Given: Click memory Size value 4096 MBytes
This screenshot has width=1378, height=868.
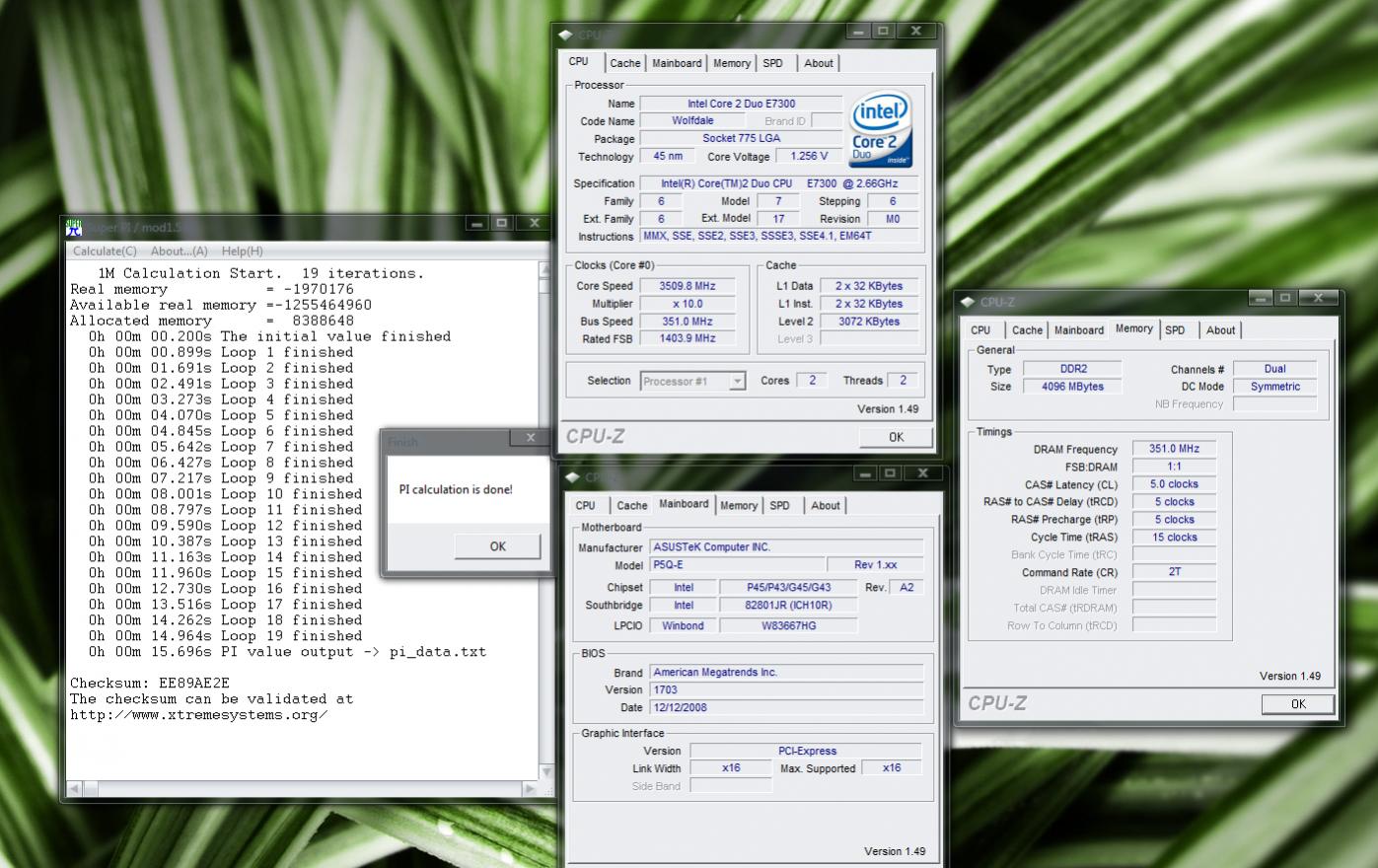Looking at the screenshot, I should pos(1073,387).
